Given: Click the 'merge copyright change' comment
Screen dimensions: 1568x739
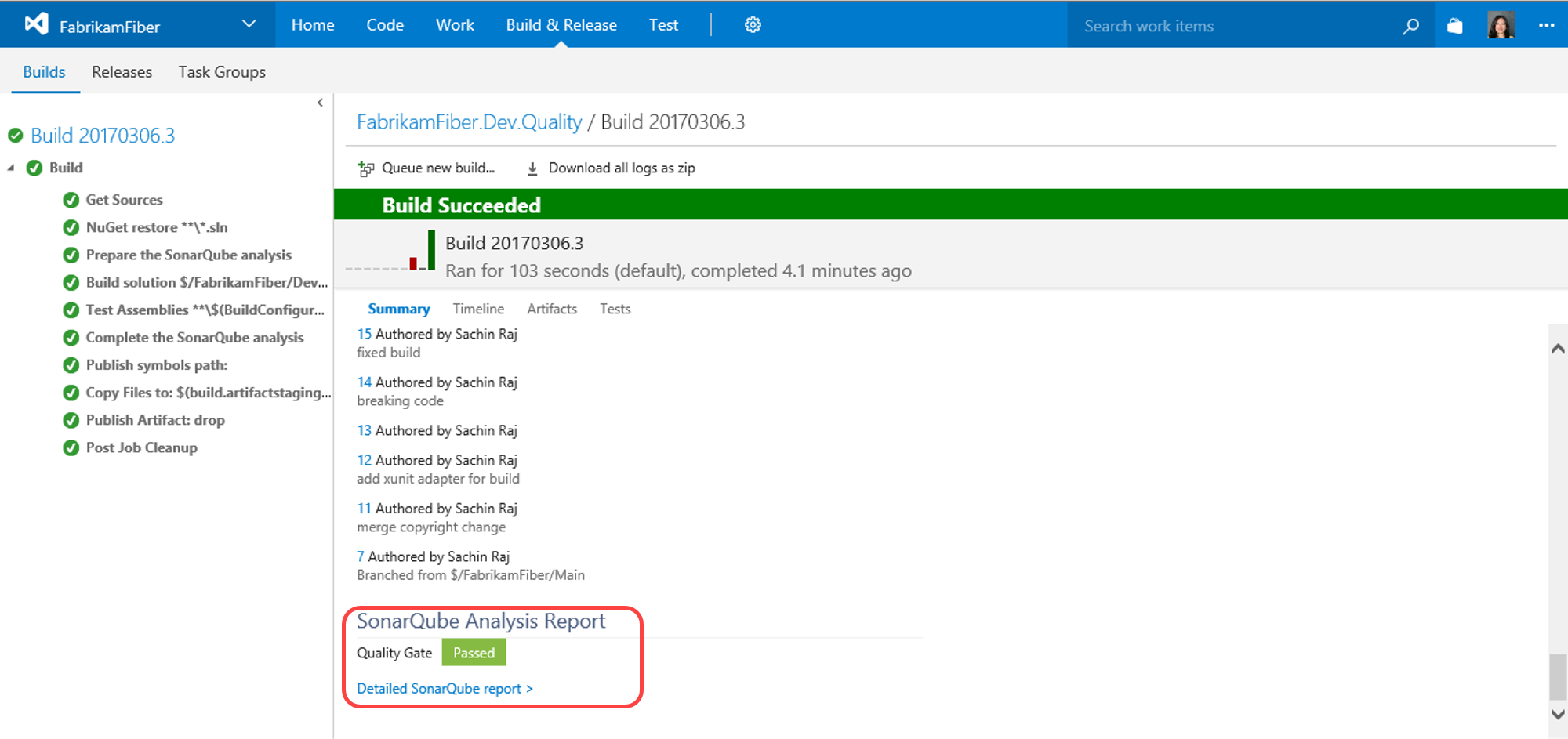Looking at the screenshot, I should (x=431, y=527).
